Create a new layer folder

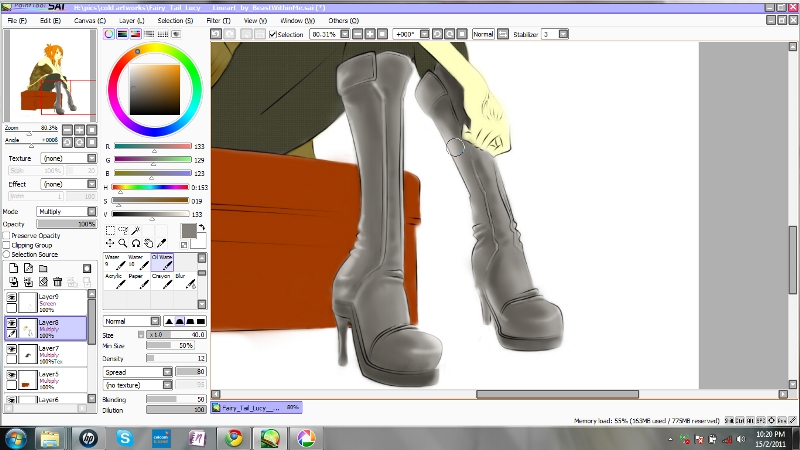coord(43,268)
